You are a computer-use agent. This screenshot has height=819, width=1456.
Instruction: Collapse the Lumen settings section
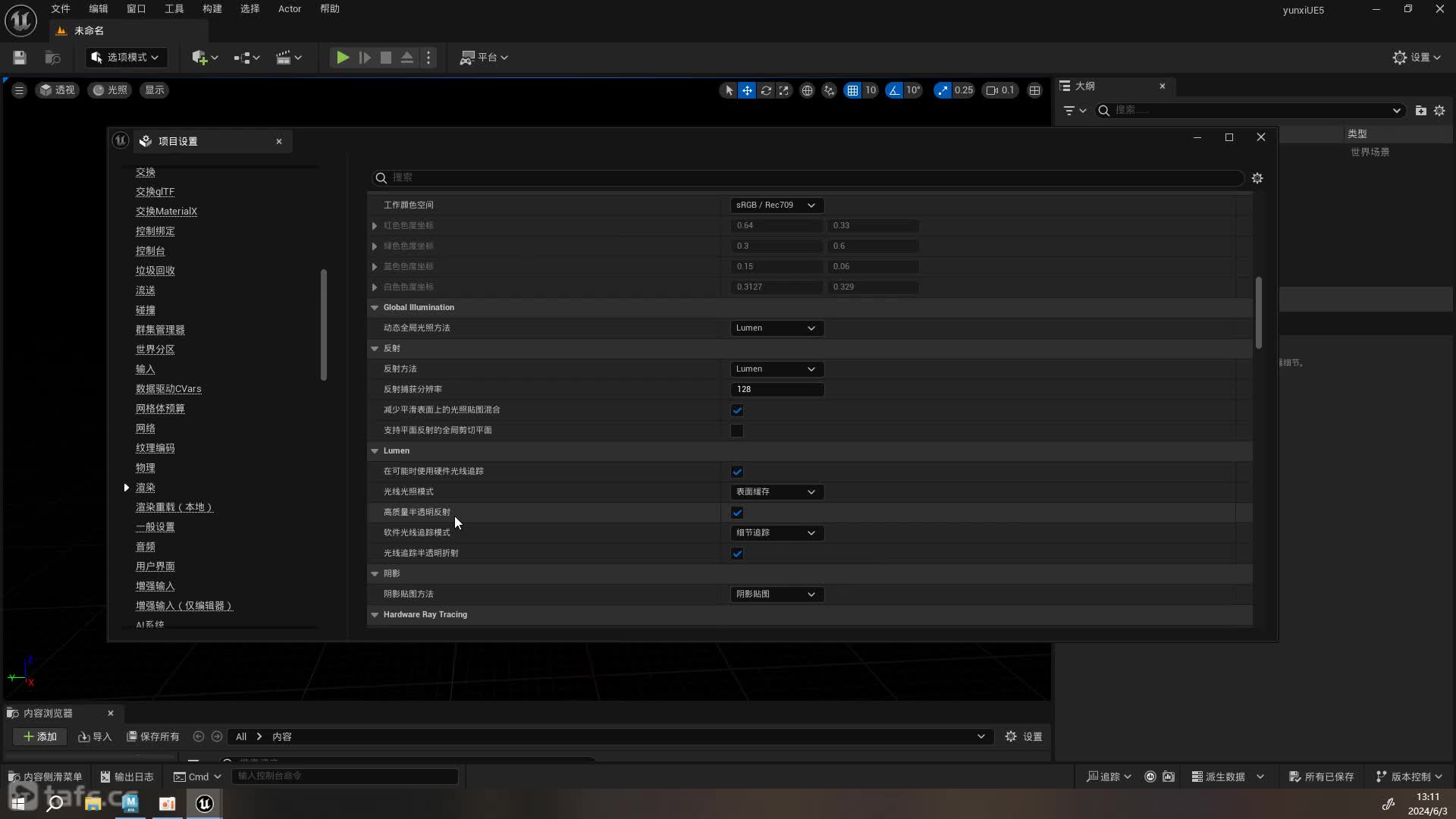pyautogui.click(x=375, y=451)
